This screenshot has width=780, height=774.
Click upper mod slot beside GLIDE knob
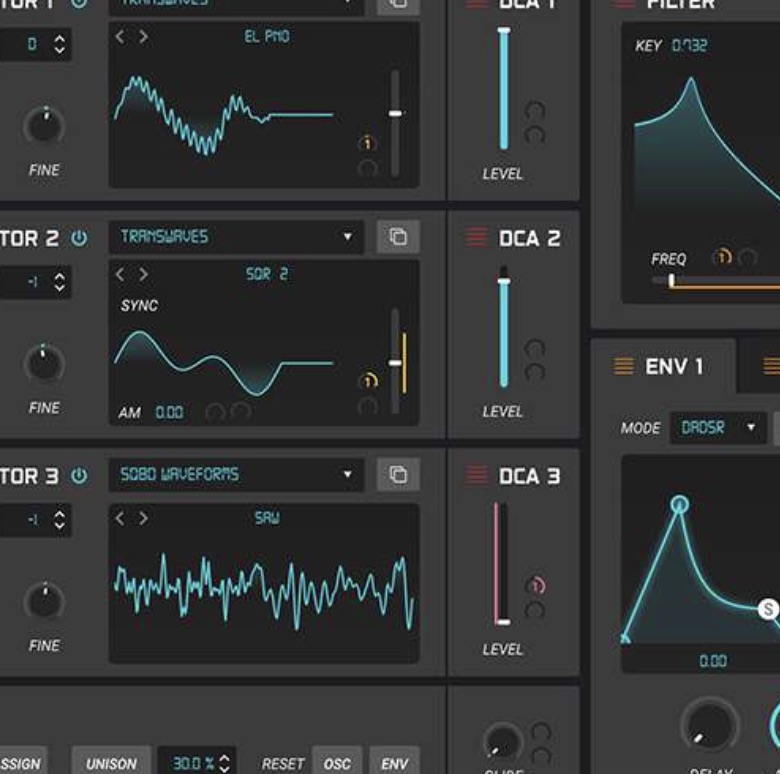point(541,732)
